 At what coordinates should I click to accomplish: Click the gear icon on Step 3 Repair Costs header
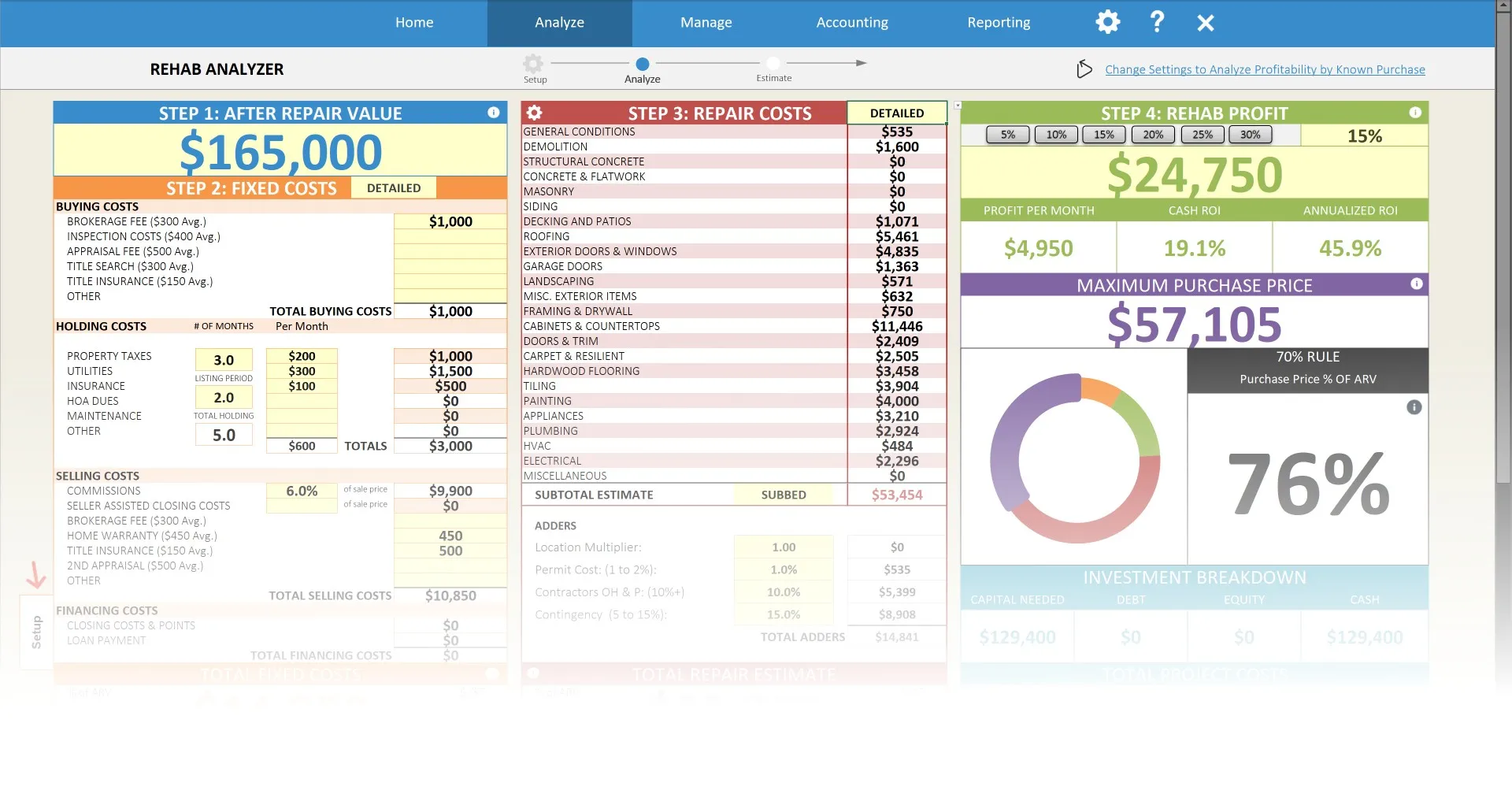[534, 113]
